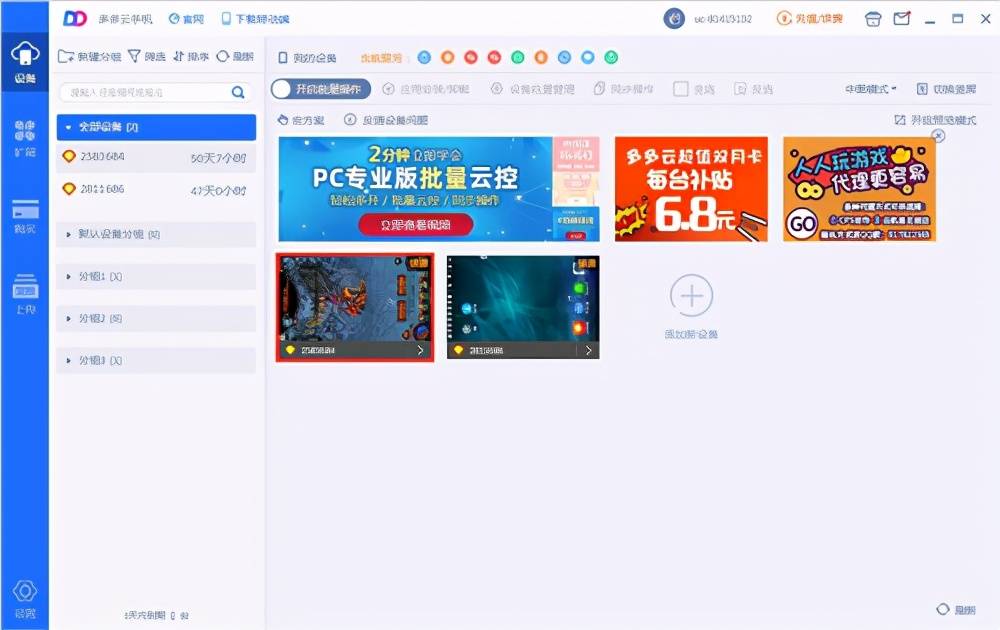Toggle the batch operation switch
Viewport: 1000px width, 630px height.
tap(321, 89)
